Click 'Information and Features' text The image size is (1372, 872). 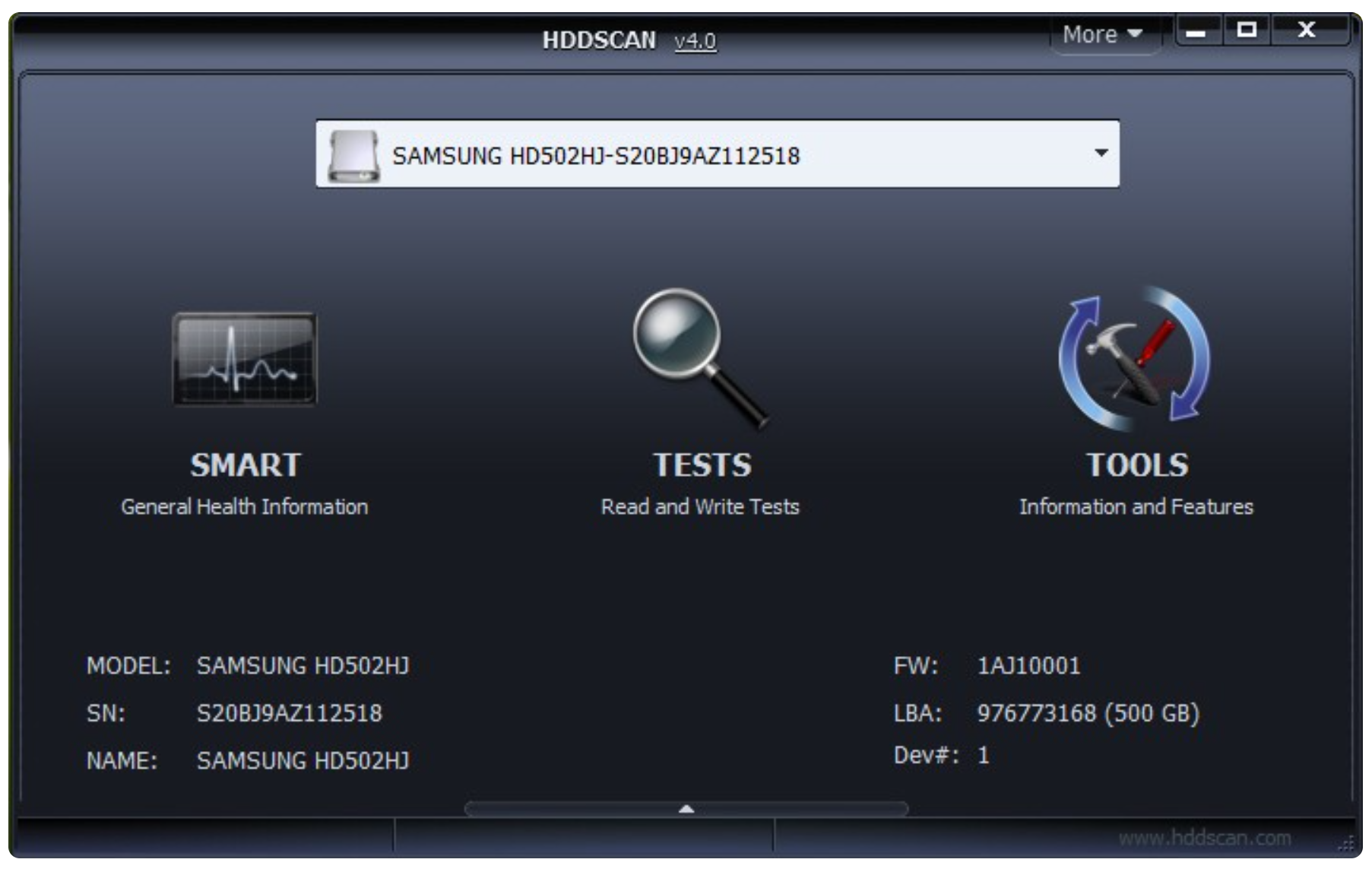(1136, 506)
